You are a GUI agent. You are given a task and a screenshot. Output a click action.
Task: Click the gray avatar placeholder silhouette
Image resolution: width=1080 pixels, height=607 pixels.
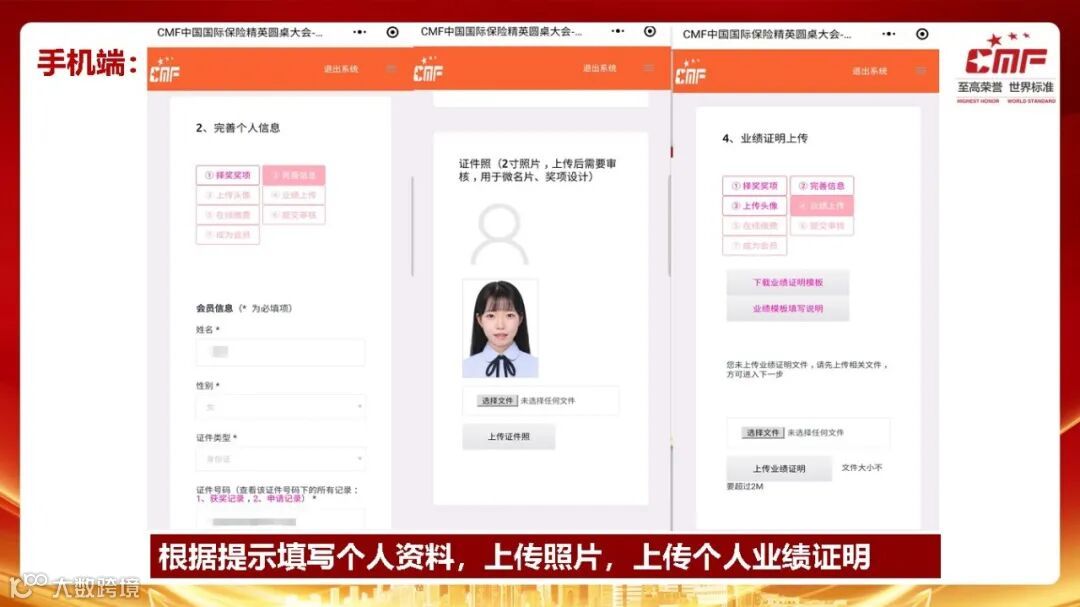(499, 234)
